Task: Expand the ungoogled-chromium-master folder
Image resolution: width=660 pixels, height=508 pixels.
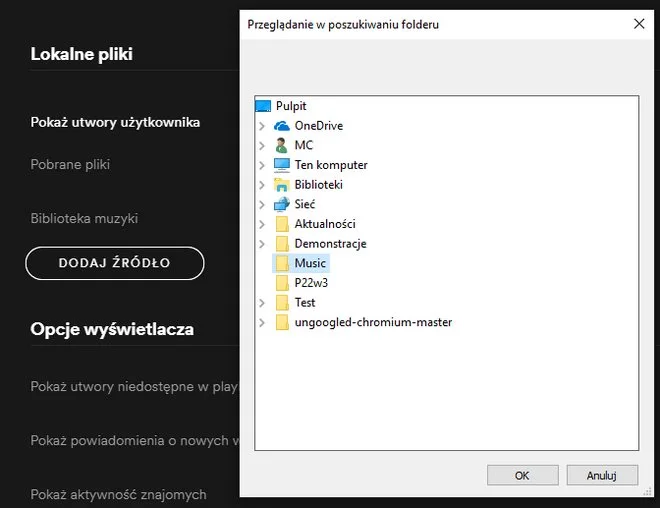Action: (x=262, y=322)
